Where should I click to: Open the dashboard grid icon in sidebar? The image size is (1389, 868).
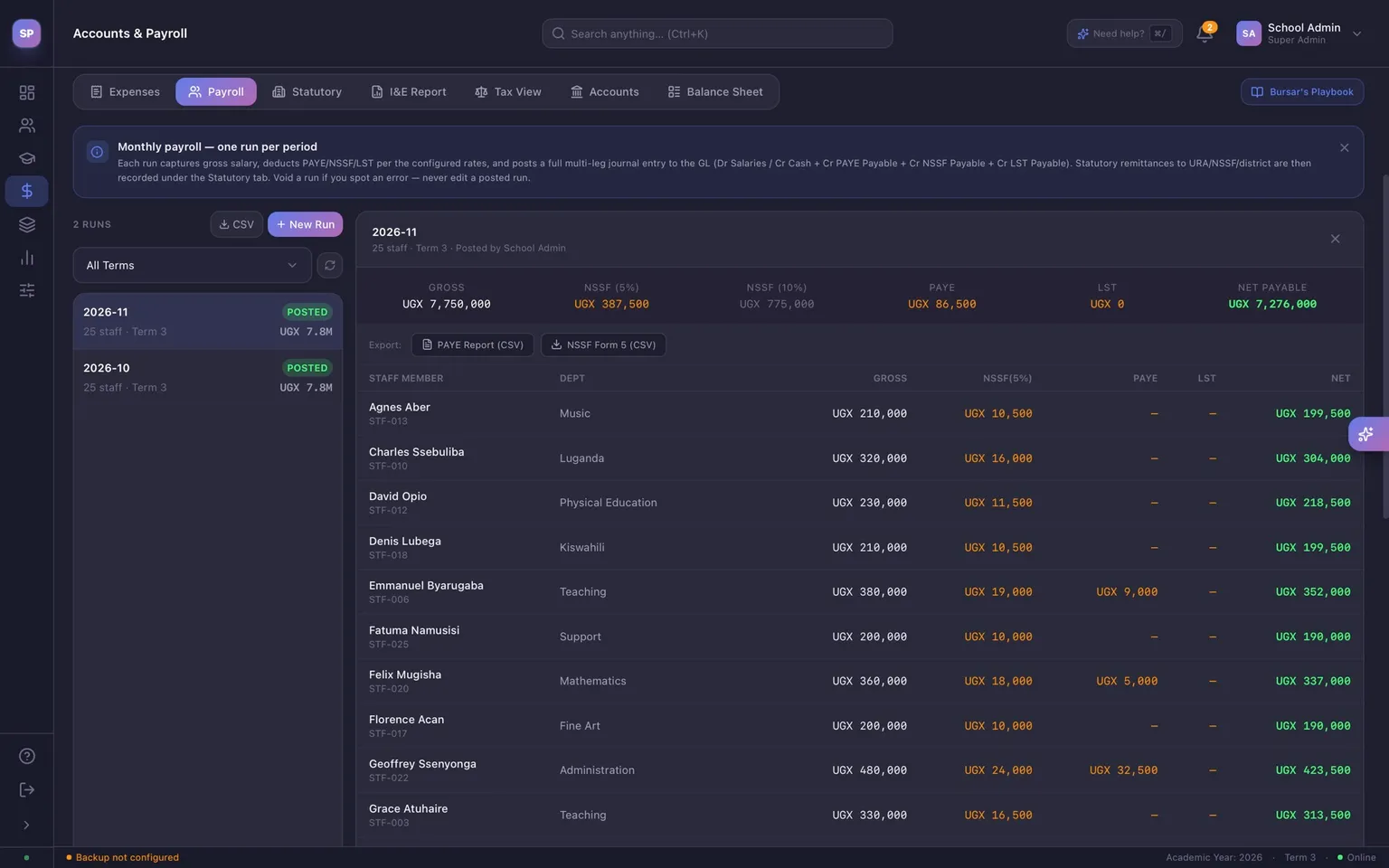click(27, 92)
